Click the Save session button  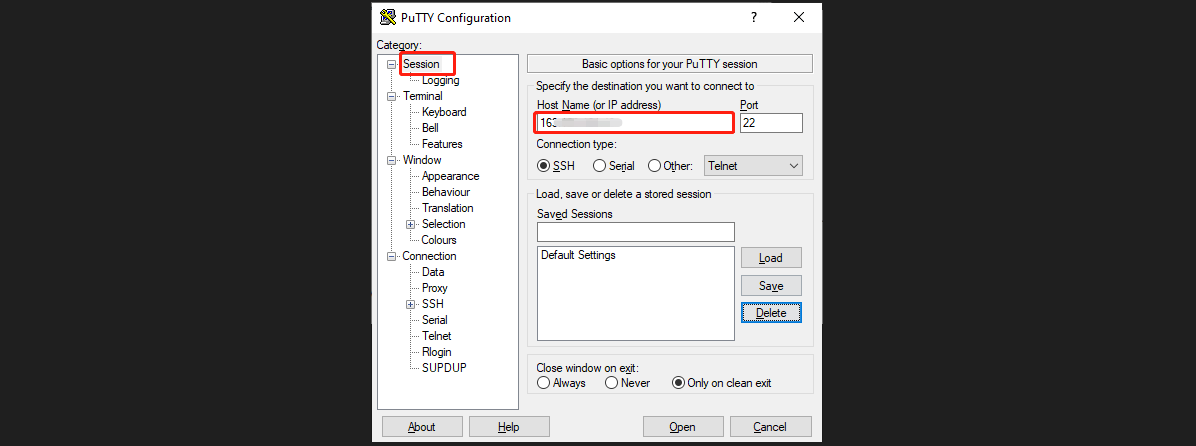pyautogui.click(x=770, y=286)
